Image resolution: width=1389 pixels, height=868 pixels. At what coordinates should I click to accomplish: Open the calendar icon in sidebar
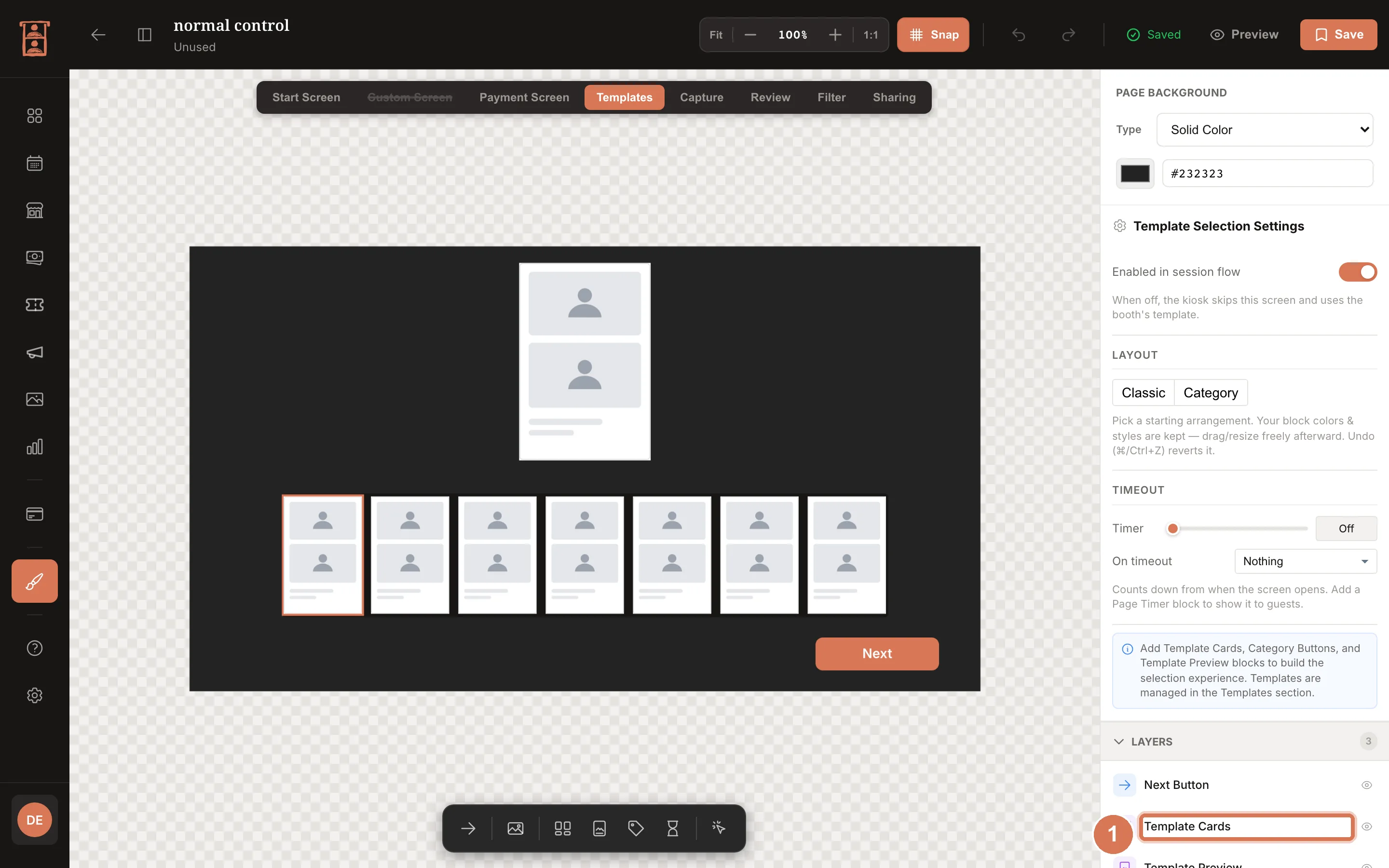(34, 163)
